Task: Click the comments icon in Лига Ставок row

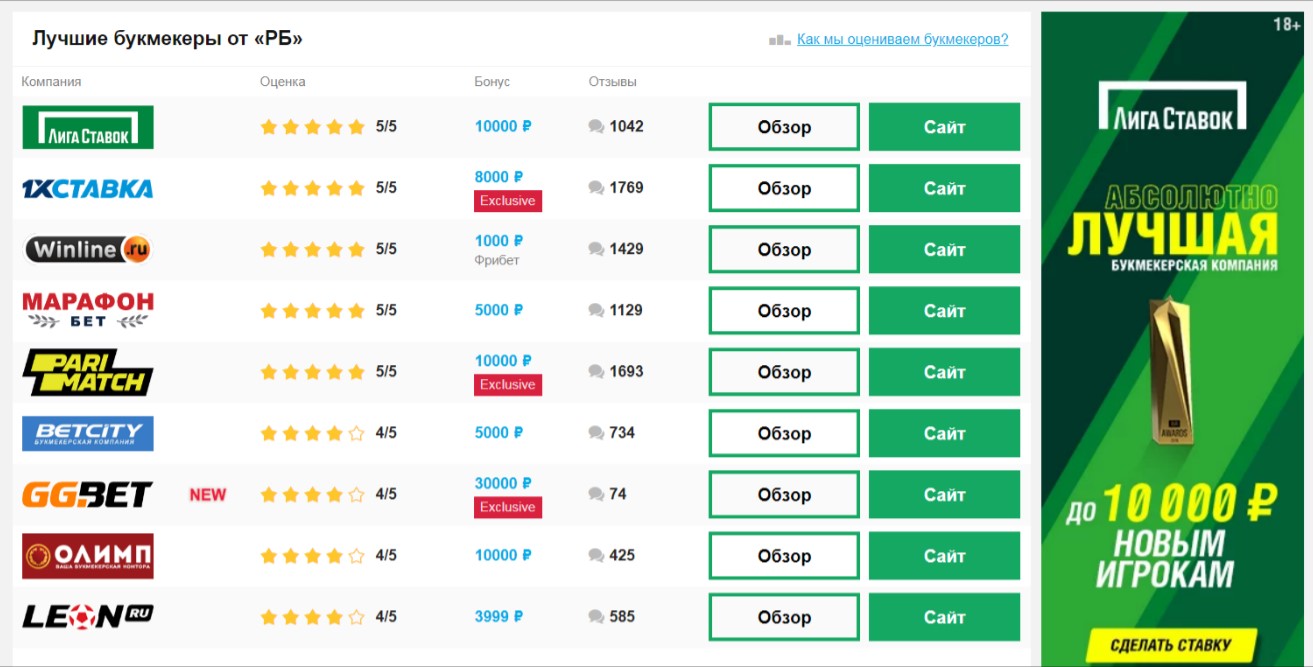Action: [597, 127]
